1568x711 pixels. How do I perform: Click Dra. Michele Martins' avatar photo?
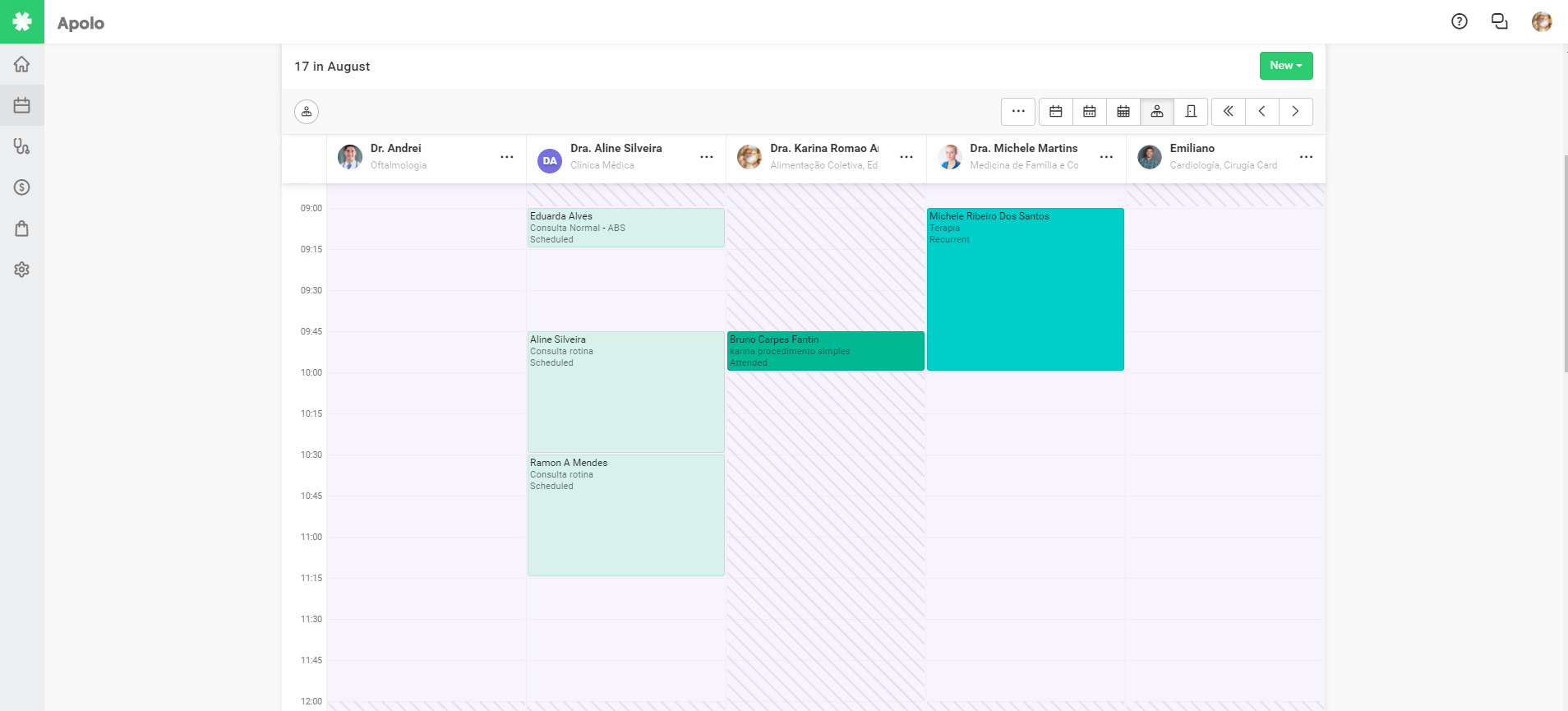(x=950, y=157)
